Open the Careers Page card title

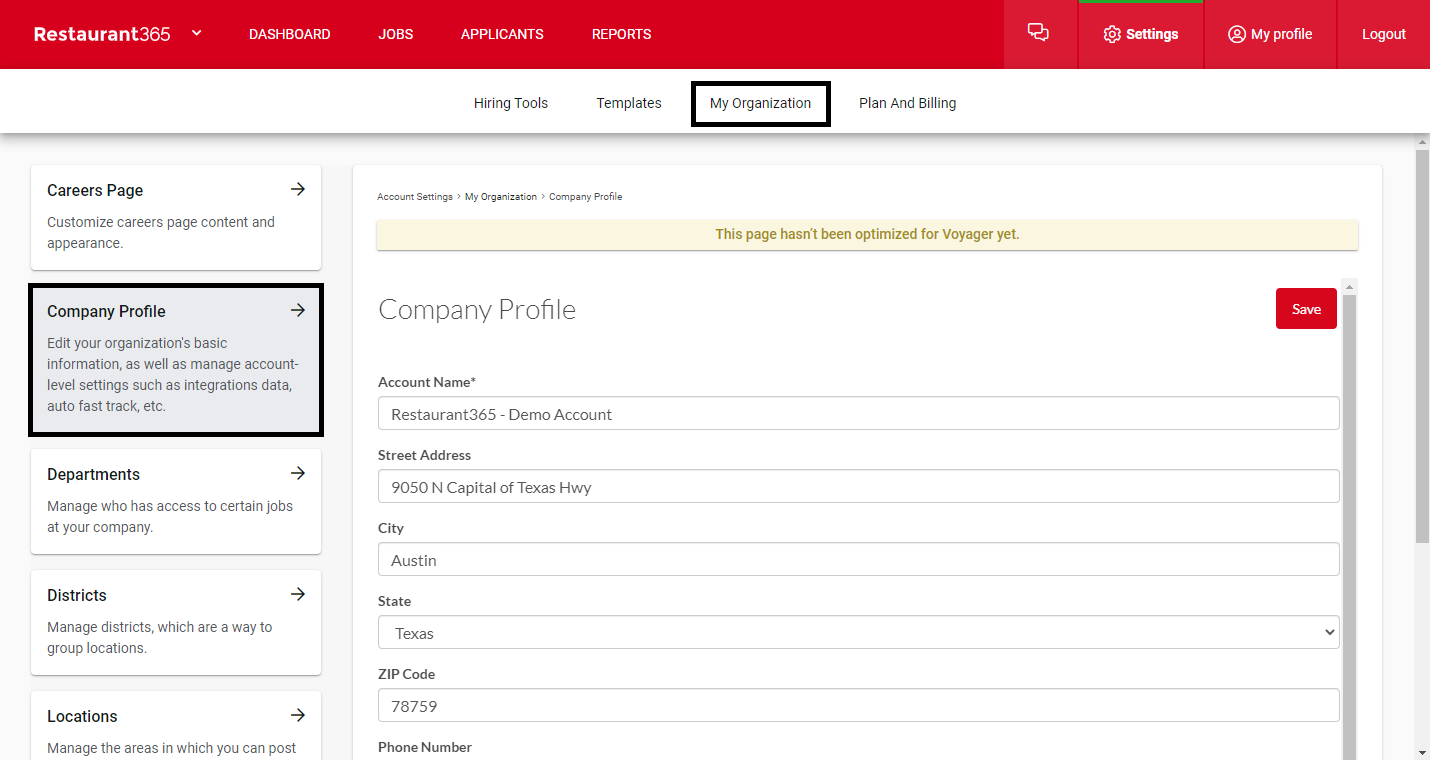[x=95, y=190]
